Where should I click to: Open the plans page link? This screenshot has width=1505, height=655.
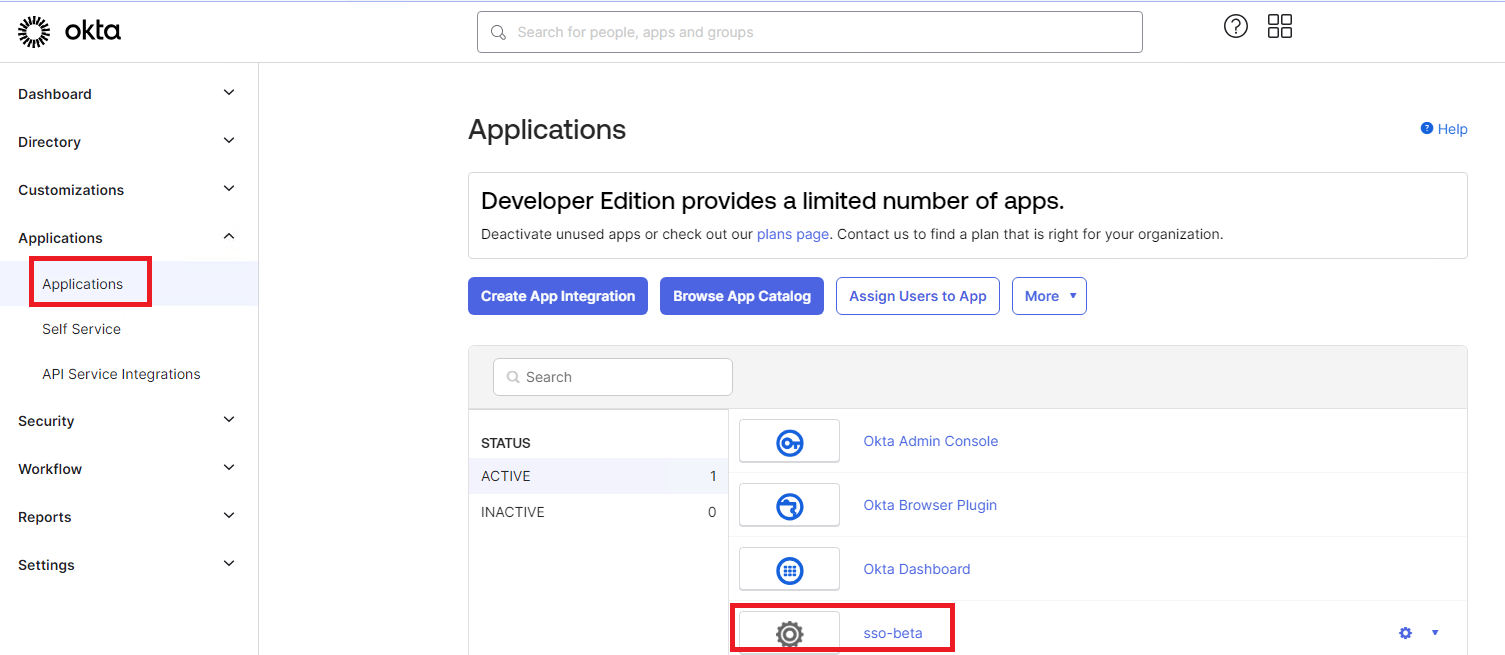pos(792,233)
